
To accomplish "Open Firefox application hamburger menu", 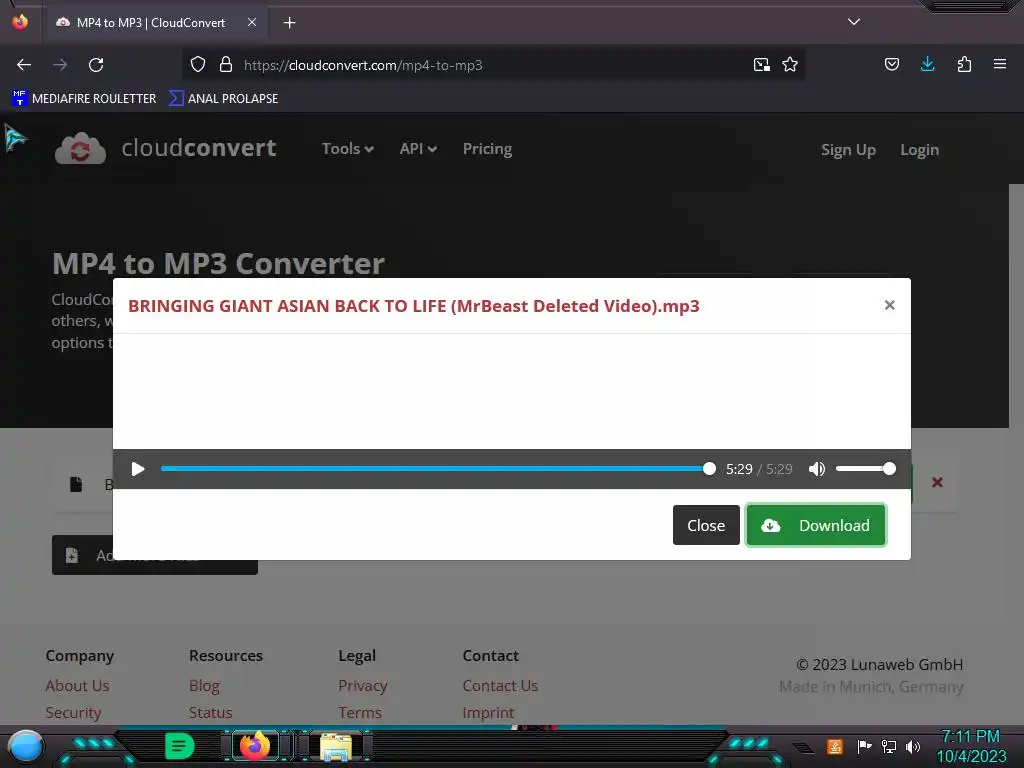I will (x=1000, y=64).
